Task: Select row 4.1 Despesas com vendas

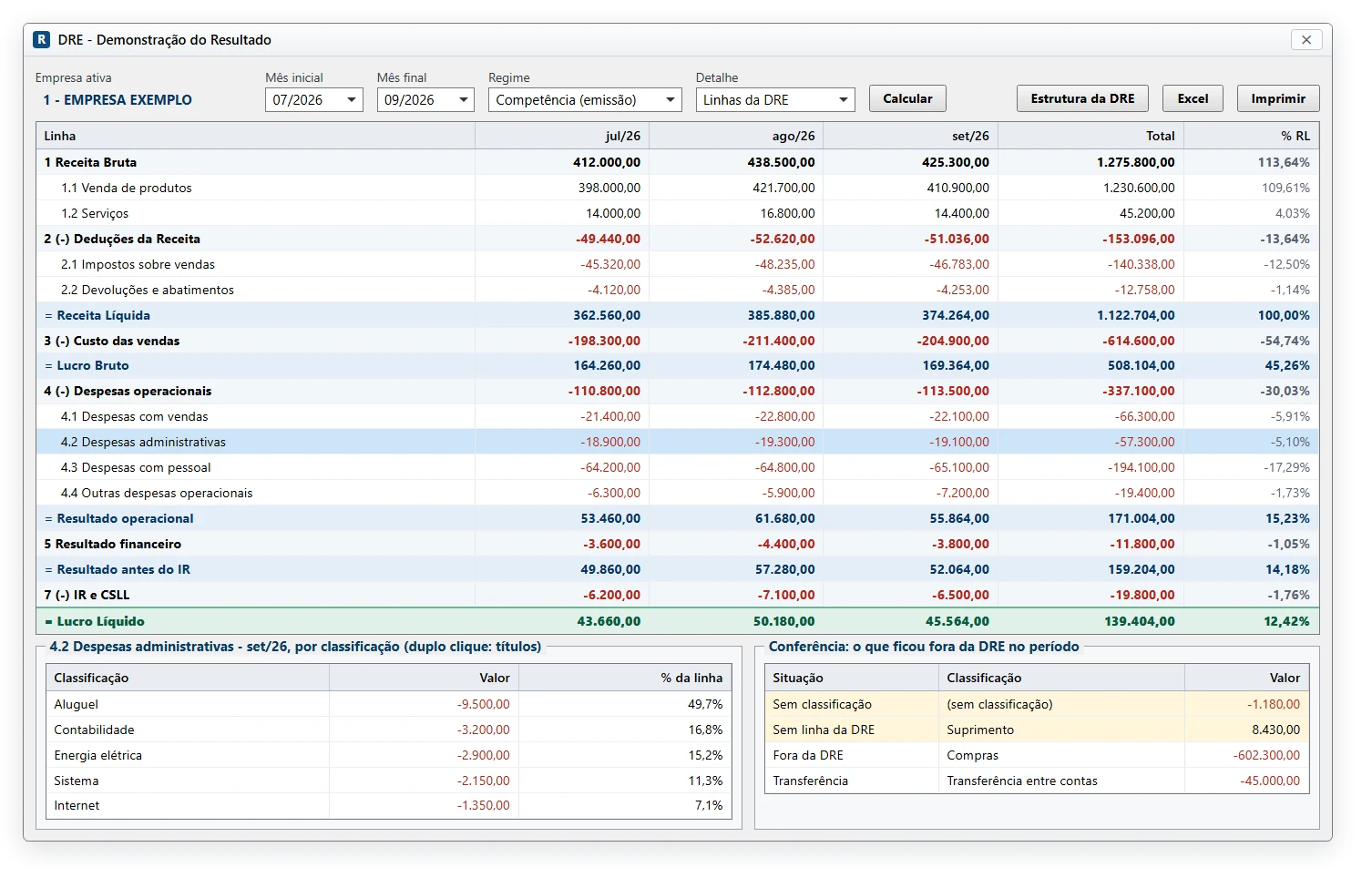Action: (x=678, y=416)
